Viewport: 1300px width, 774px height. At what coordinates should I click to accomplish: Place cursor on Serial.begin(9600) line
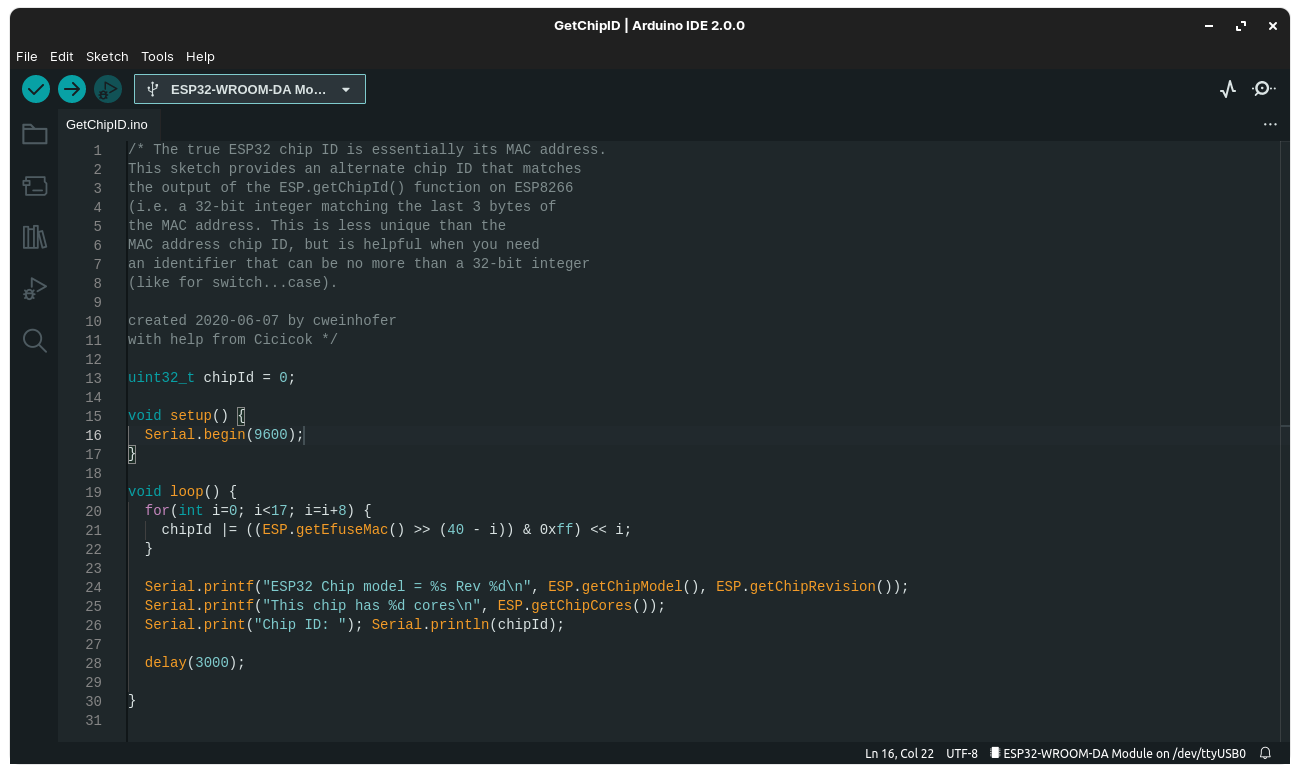(223, 435)
